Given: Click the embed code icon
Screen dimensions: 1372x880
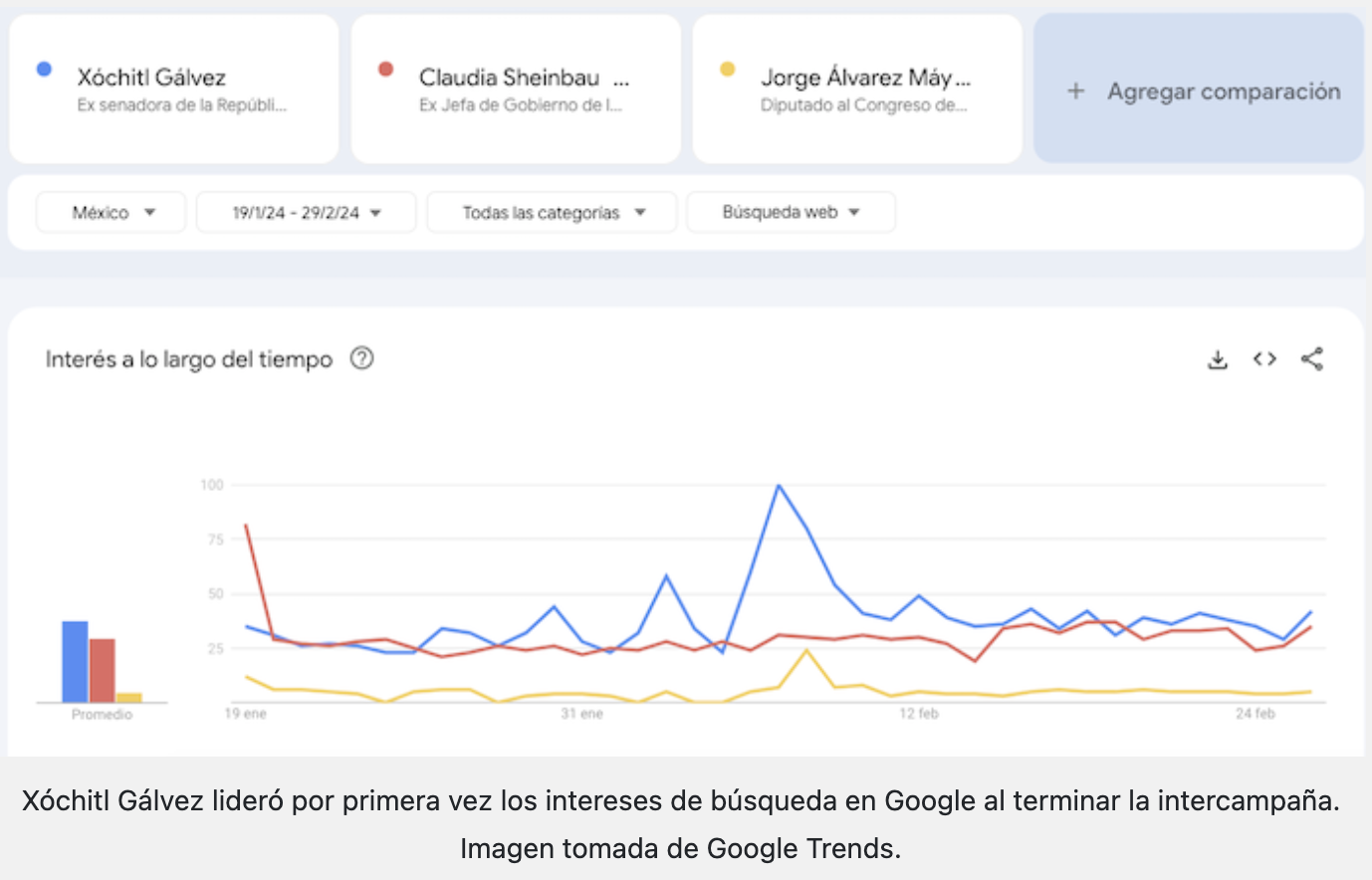Looking at the screenshot, I should coord(1264,359).
